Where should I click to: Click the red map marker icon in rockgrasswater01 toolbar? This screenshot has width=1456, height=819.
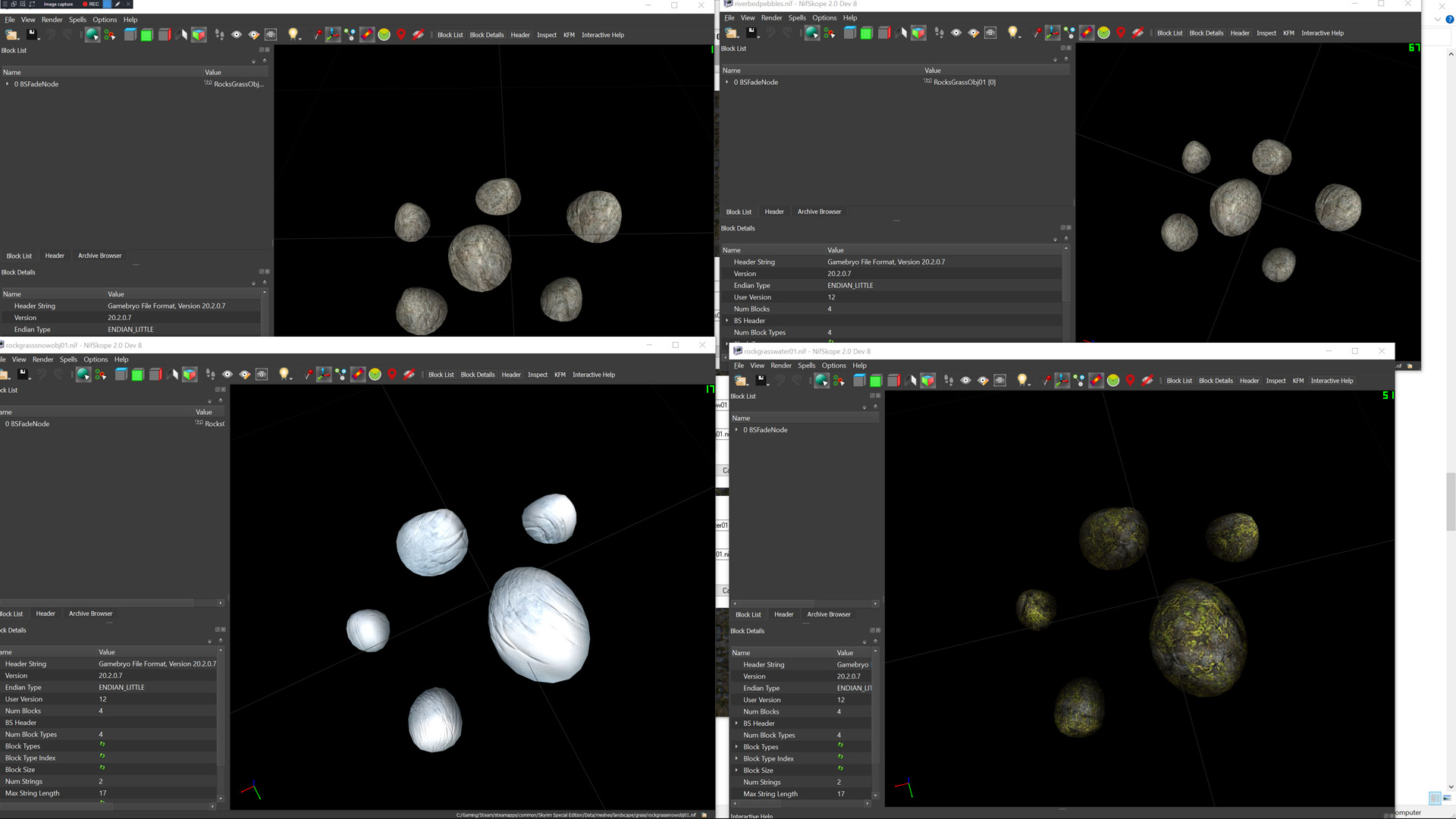pyautogui.click(x=1130, y=381)
